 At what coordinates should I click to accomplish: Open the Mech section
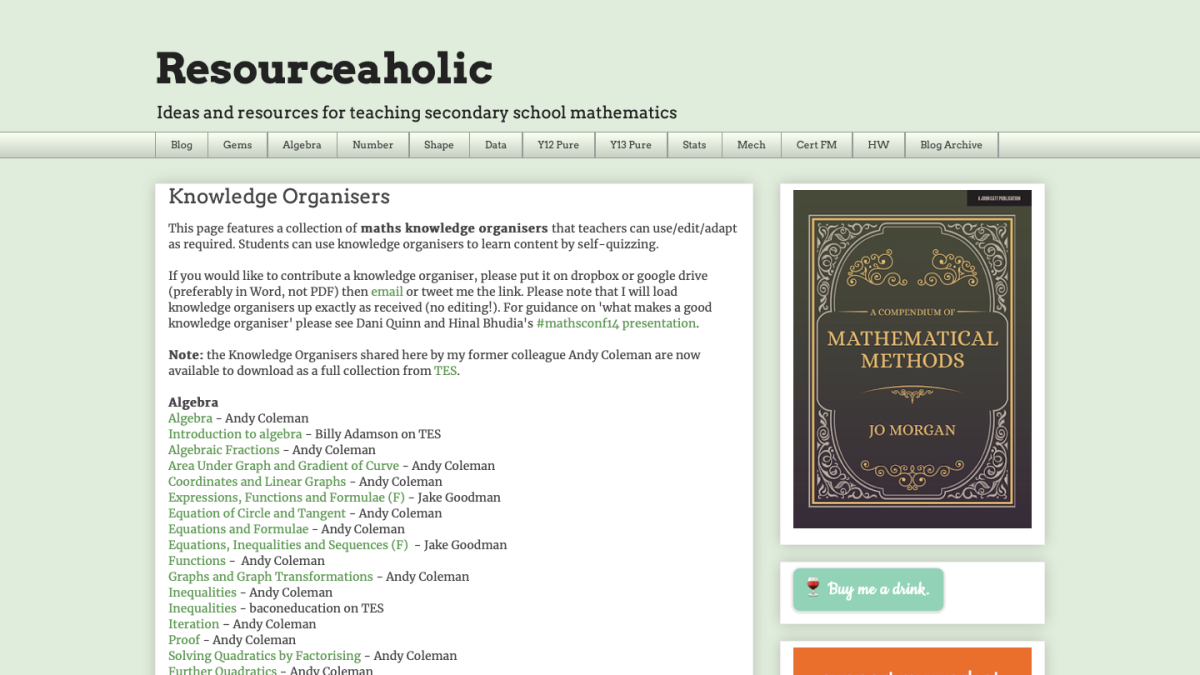(x=750, y=144)
